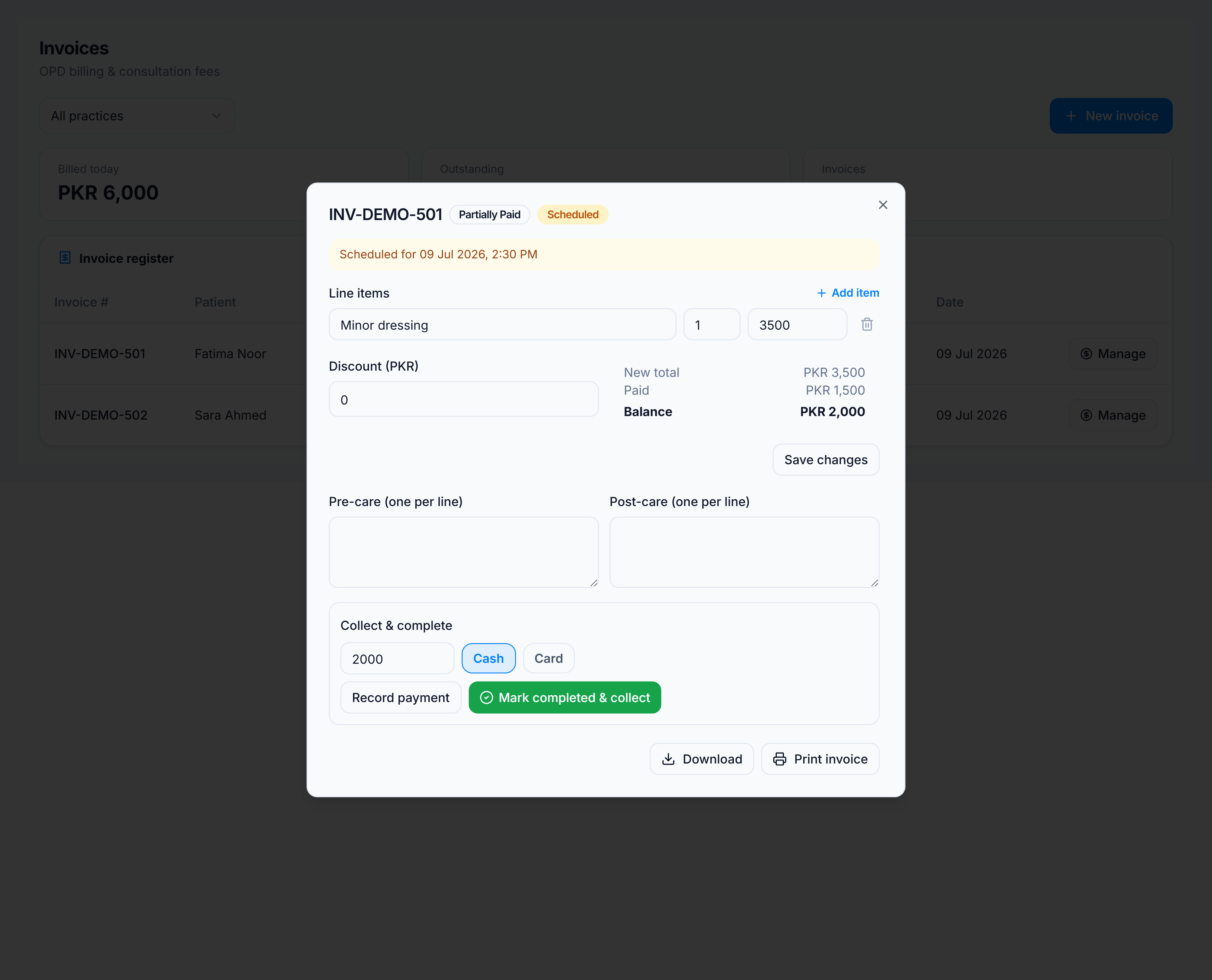Click the price field showing 3500
The width and height of the screenshot is (1212, 980).
pos(797,325)
